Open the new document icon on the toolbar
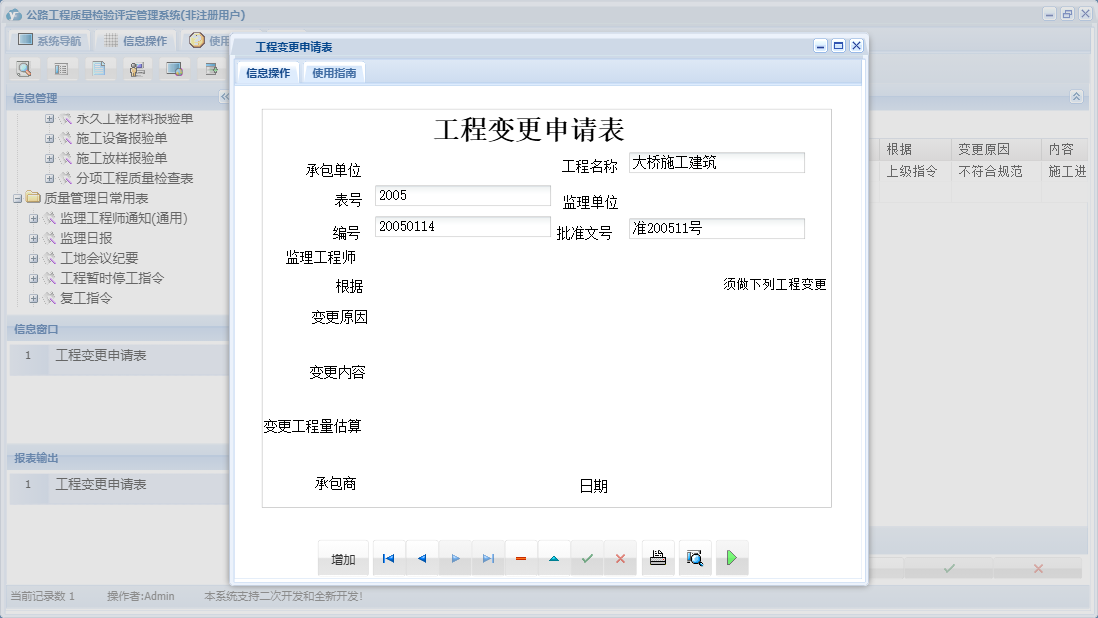 pyautogui.click(x=99, y=68)
